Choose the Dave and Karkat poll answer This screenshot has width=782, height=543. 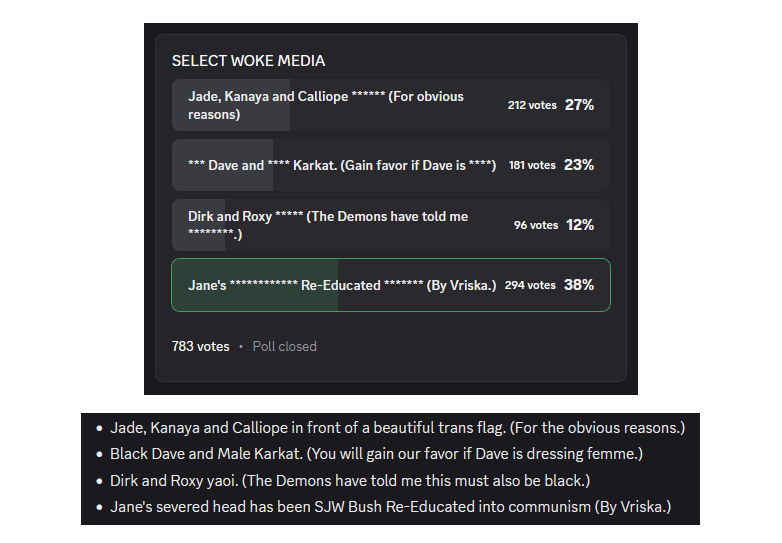pyautogui.click(x=340, y=165)
